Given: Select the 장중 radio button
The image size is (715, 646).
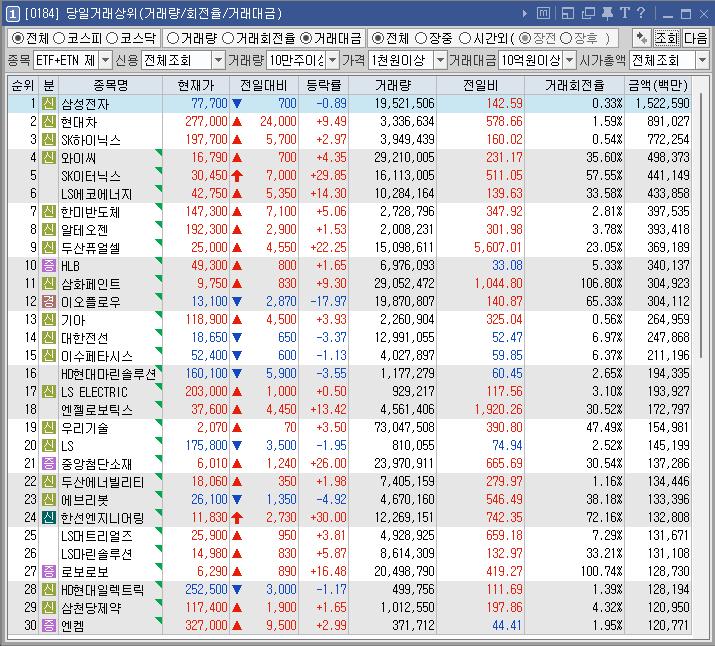Looking at the screenshot, I should (x=421, y=38).
